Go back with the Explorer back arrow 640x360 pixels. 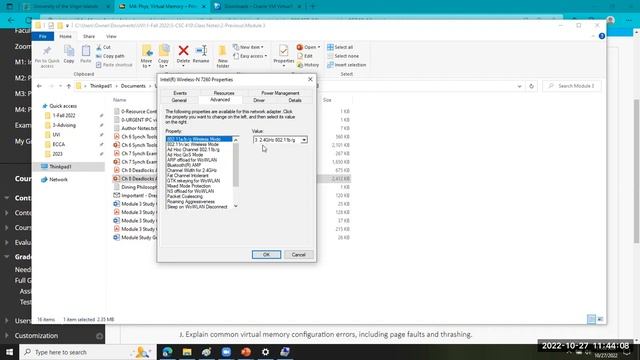[x=39, y=86]
